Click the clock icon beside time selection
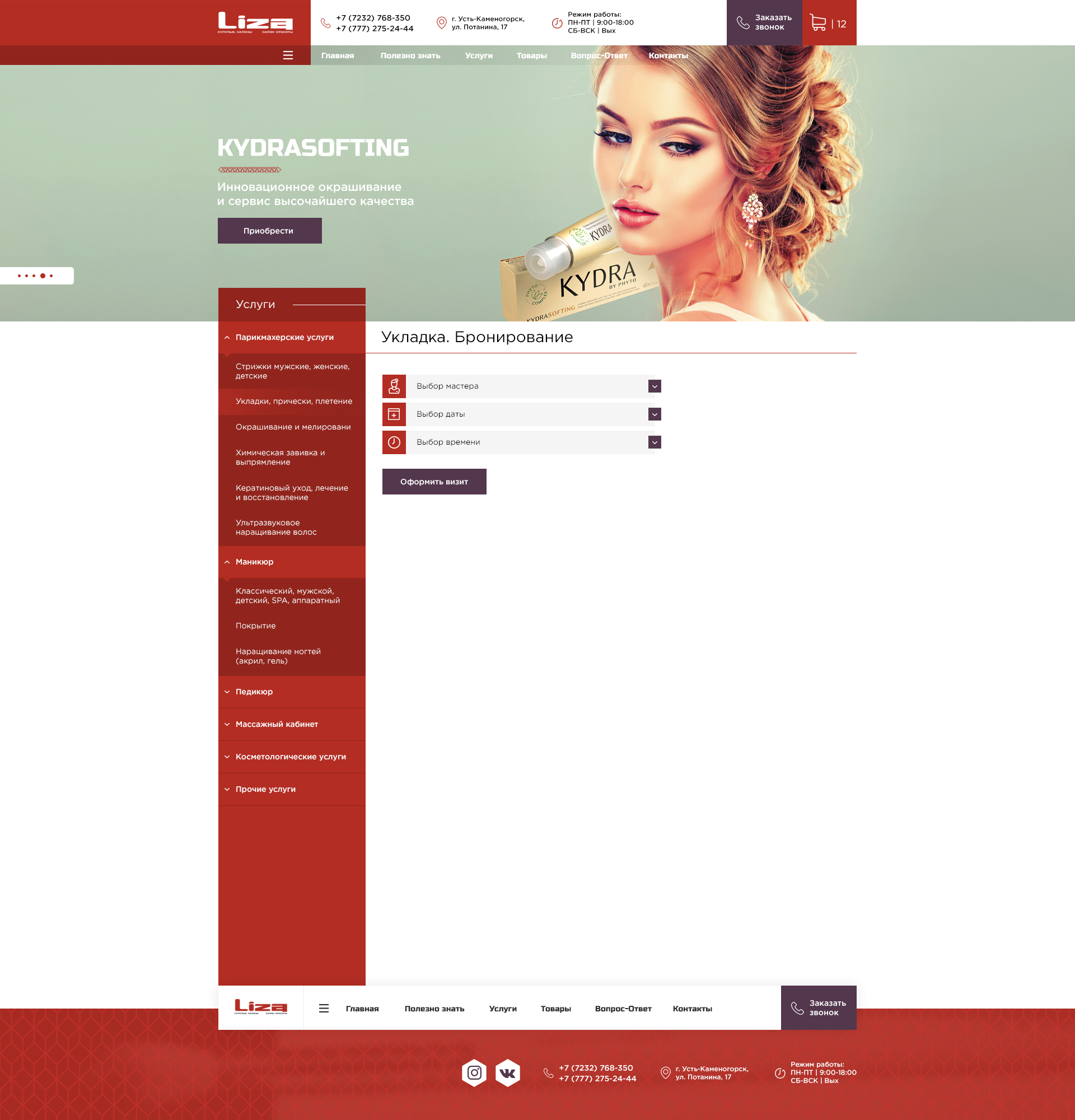Screen dimensions: 1075x1120 pyautogui.click(x=394, y=442)
